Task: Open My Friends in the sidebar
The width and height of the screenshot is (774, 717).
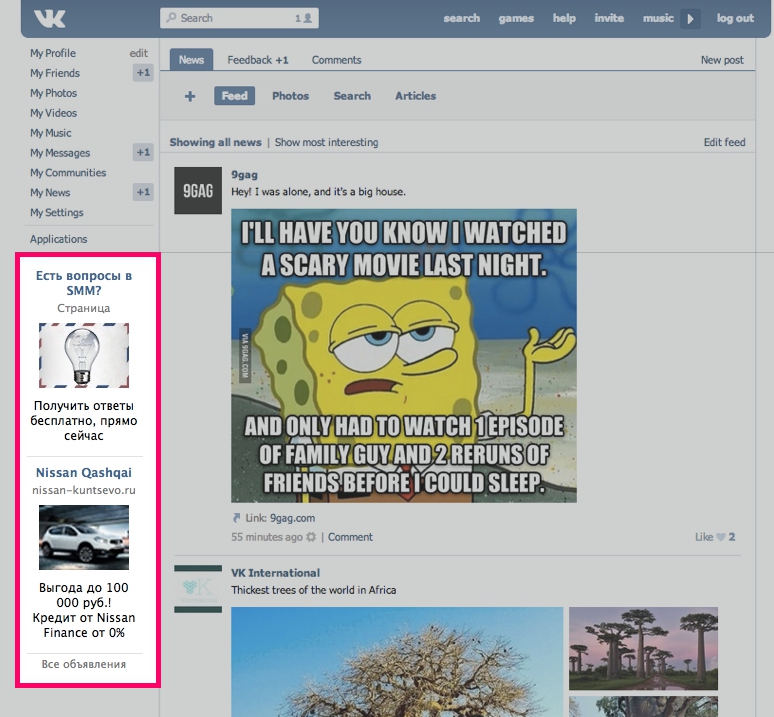Action: 55,73
